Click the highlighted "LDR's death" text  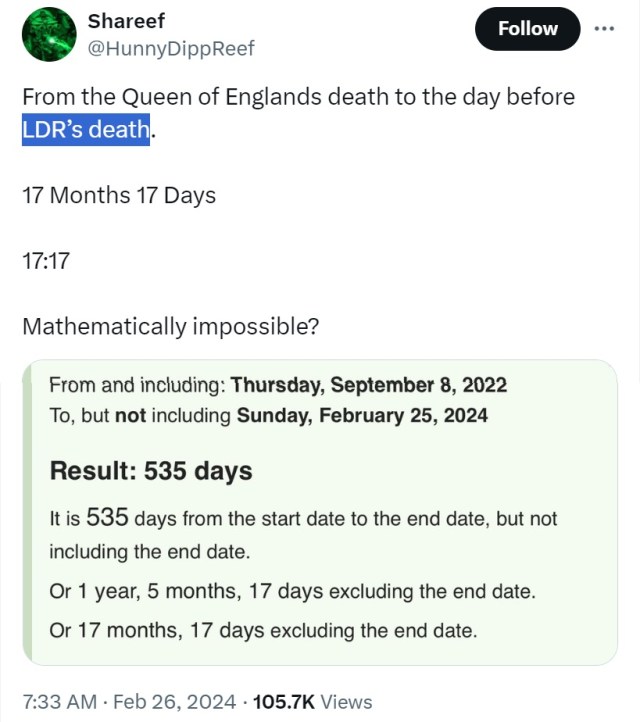click(86, 129)
